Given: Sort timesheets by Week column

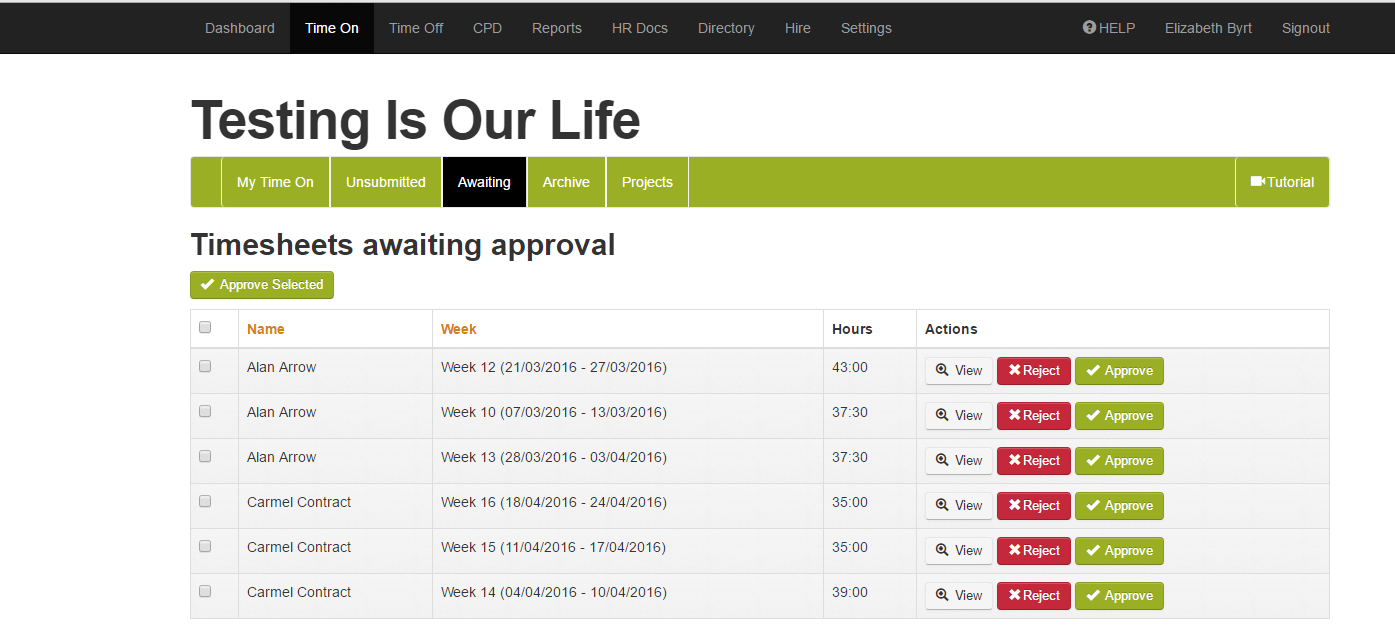Looking at the screenshot, I should coord(458,329).
